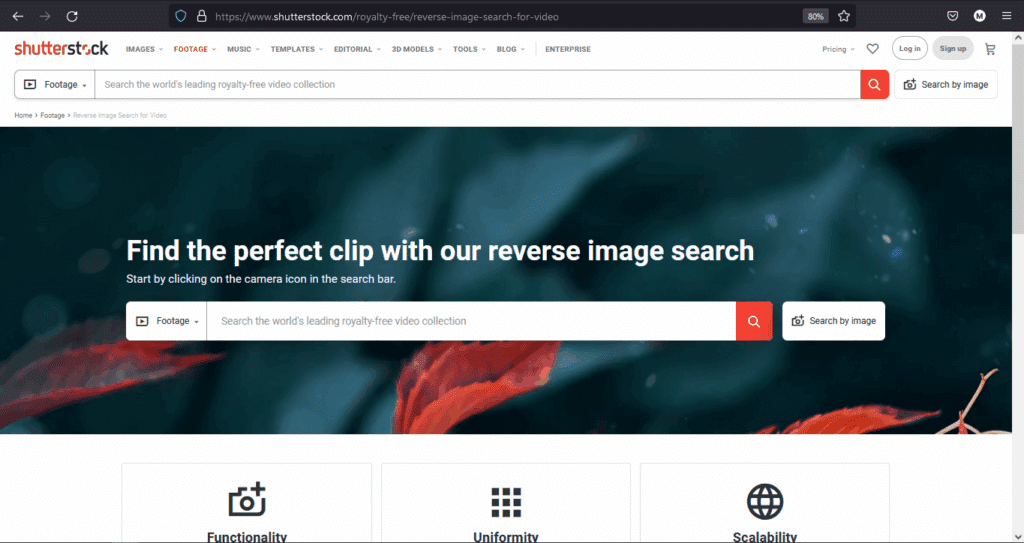Follow the Footage breadcrumb link

[52, 115]
